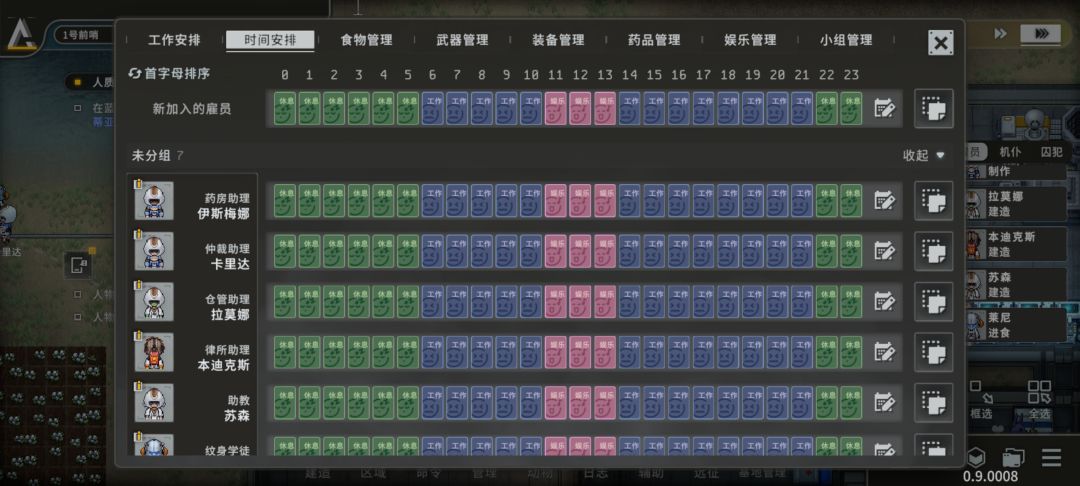Copy 伊斯梅娜's schedule
The width and height of the screenshot is (1080, 486).
[934, 200]
